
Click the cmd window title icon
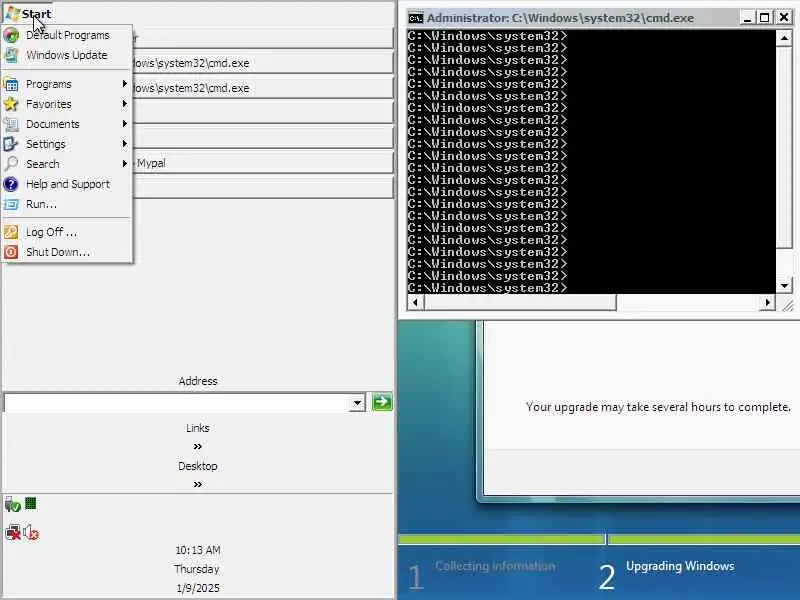416,18
